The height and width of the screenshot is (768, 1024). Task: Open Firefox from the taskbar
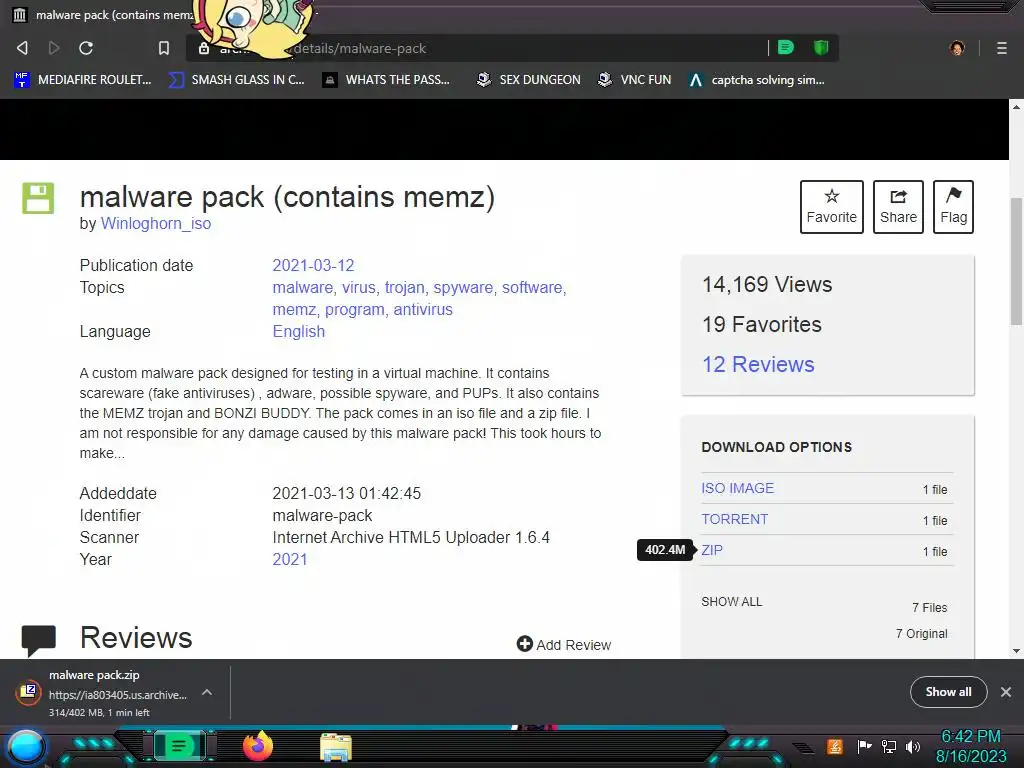tap(257, 746)
